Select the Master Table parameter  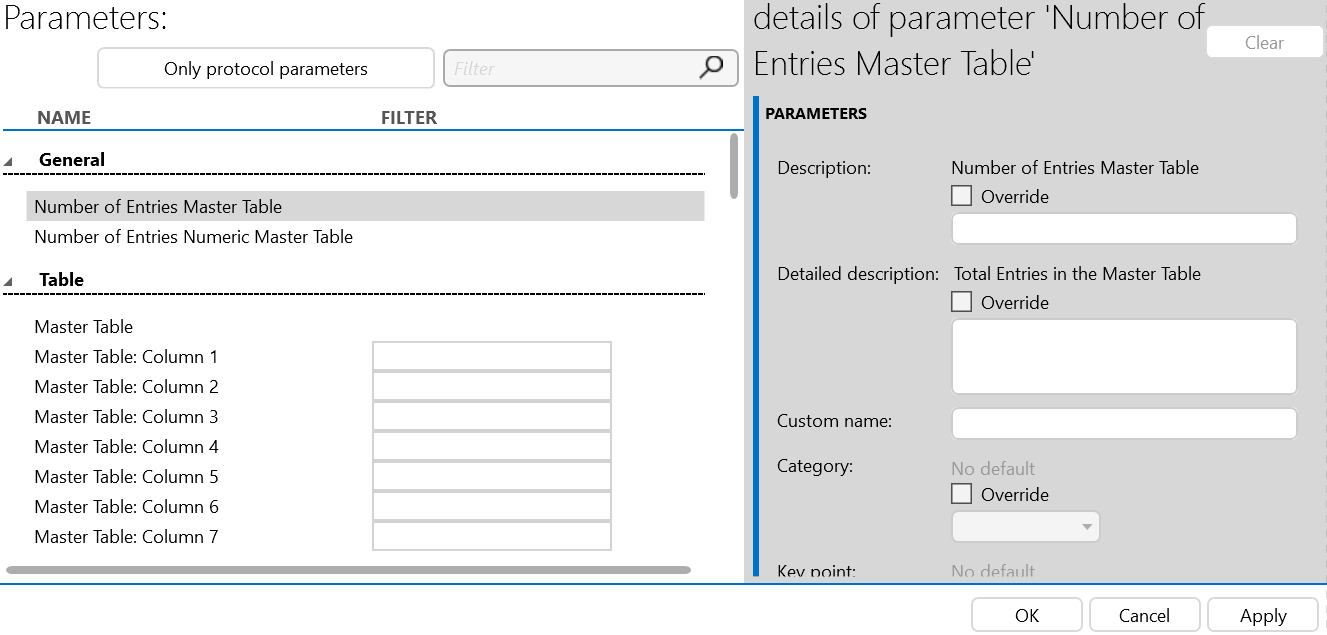(83, 326)
